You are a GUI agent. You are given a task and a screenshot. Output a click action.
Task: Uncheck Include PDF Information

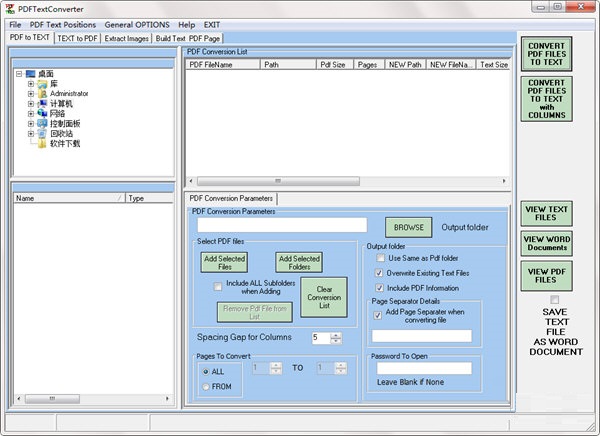(x=379, y=288)
